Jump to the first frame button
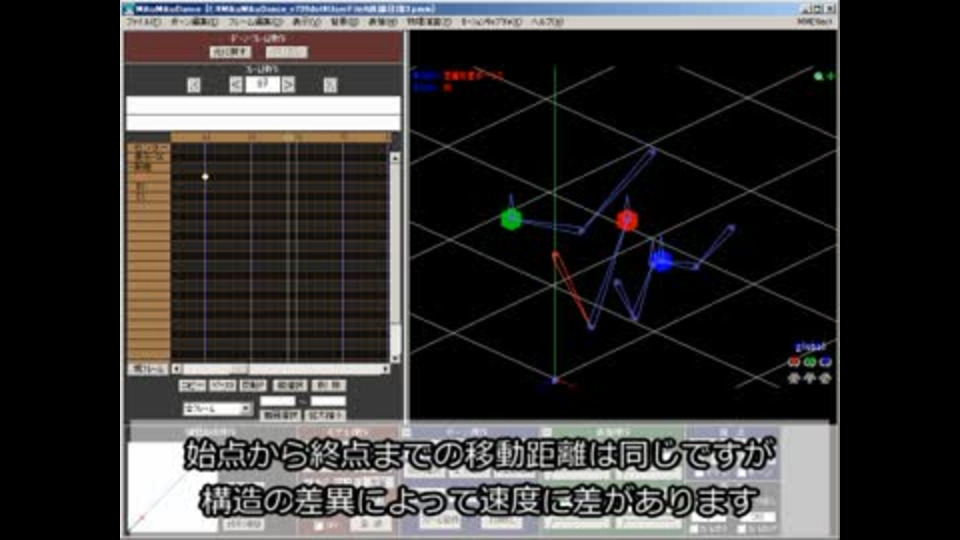960x540 pixels. point(193,85)
